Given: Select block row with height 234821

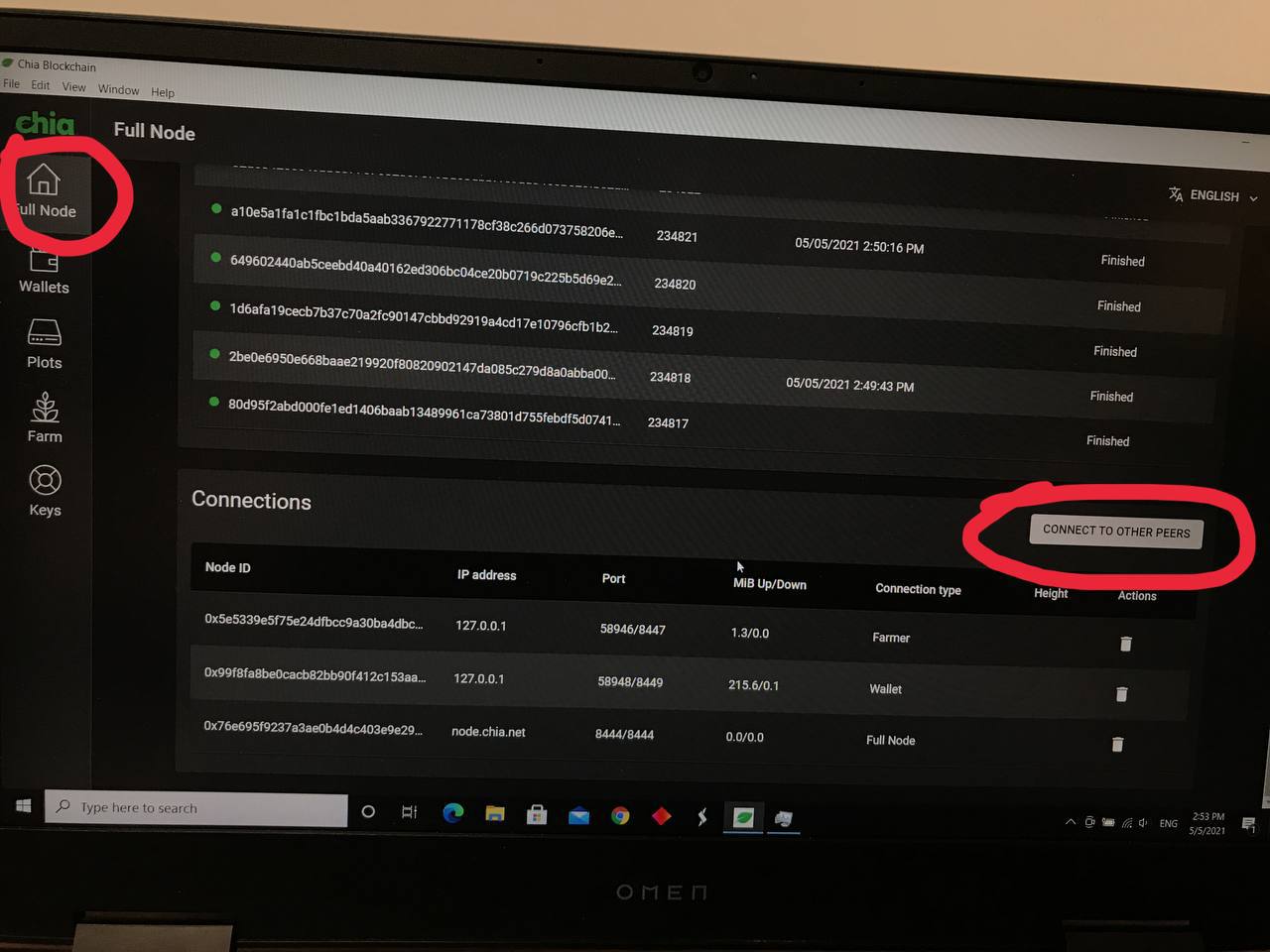Looking at the screenshot, I should [x=712, y=235].
